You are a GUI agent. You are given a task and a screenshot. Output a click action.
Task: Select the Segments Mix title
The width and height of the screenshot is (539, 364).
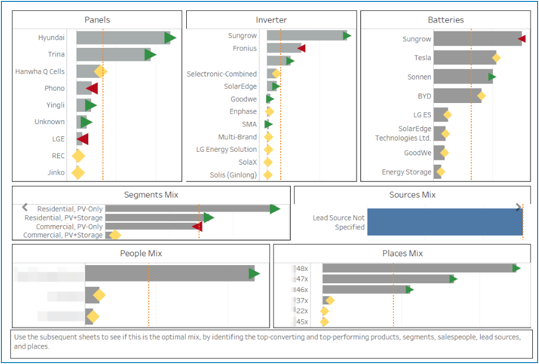151,195
